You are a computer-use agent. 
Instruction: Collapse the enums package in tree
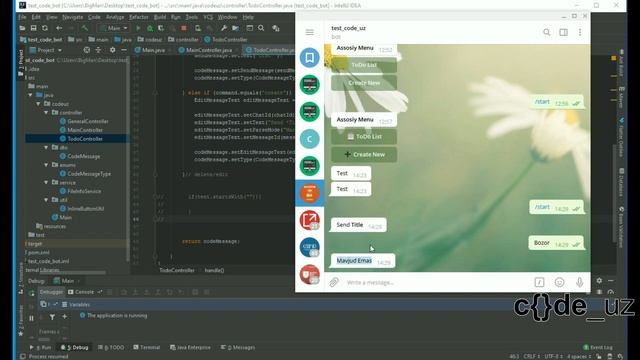[46, 165]
